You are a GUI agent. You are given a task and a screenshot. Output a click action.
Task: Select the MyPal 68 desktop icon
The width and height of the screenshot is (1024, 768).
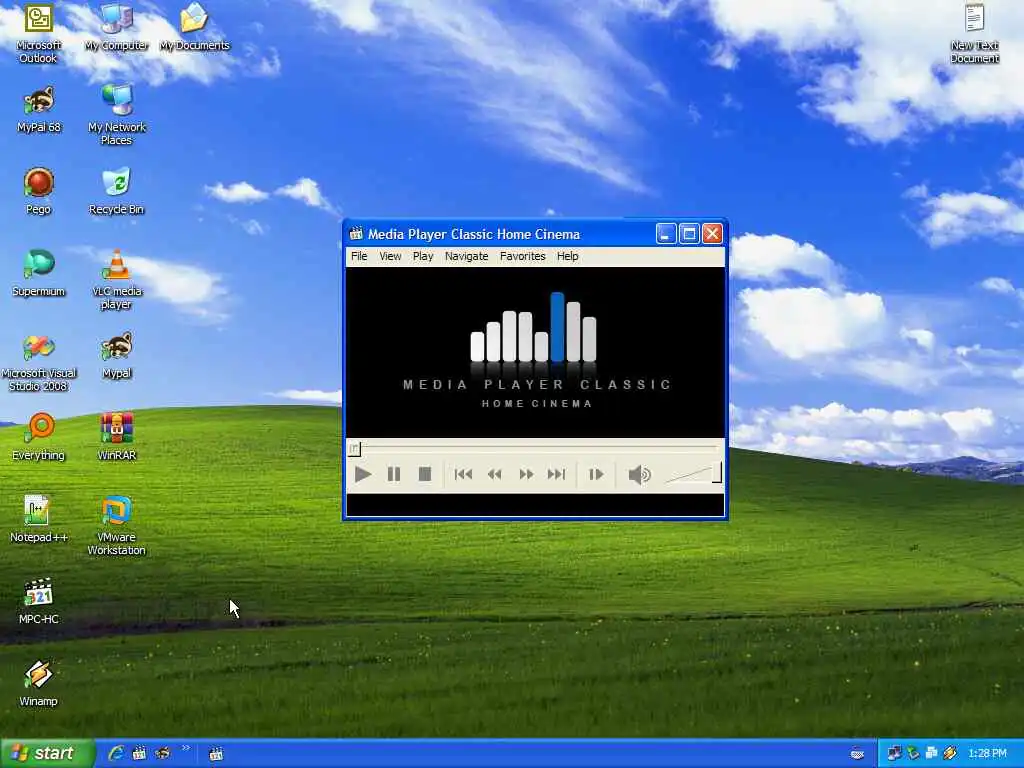[39, 109]
